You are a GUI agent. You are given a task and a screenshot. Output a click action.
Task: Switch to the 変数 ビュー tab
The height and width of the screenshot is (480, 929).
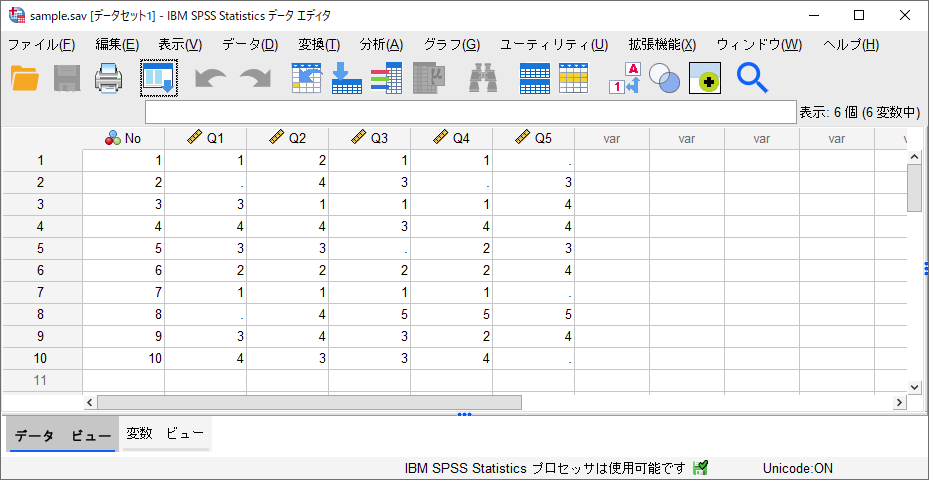point(165,434)
